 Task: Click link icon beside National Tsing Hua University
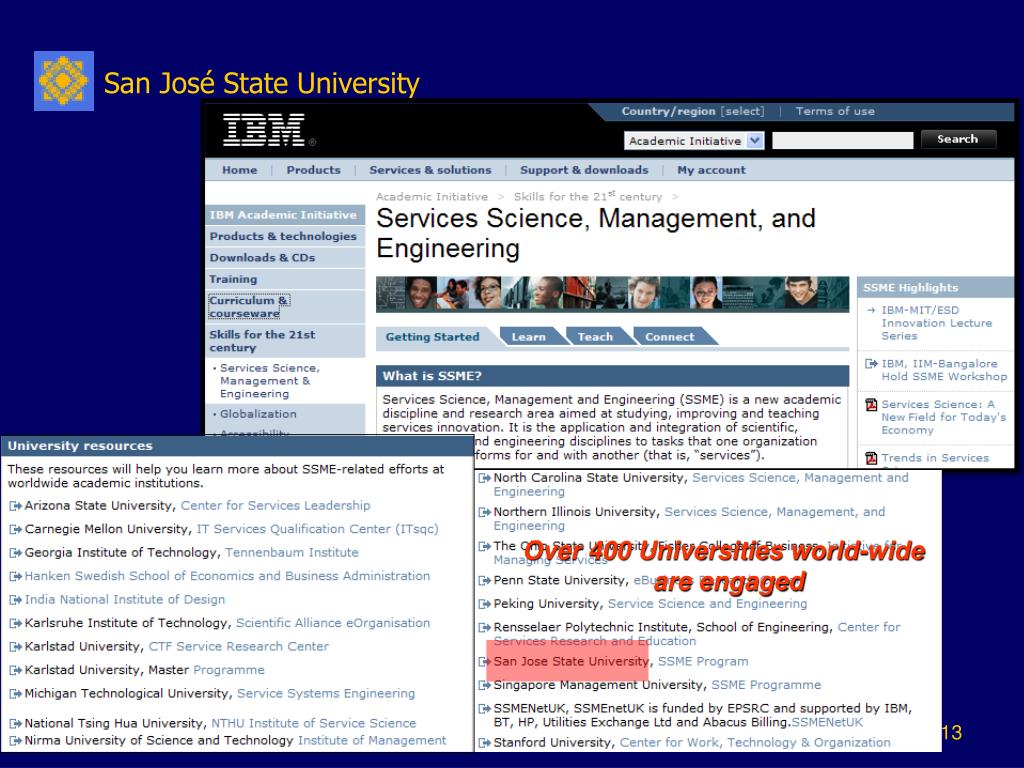pyautogui.click(x=14, y=724)
